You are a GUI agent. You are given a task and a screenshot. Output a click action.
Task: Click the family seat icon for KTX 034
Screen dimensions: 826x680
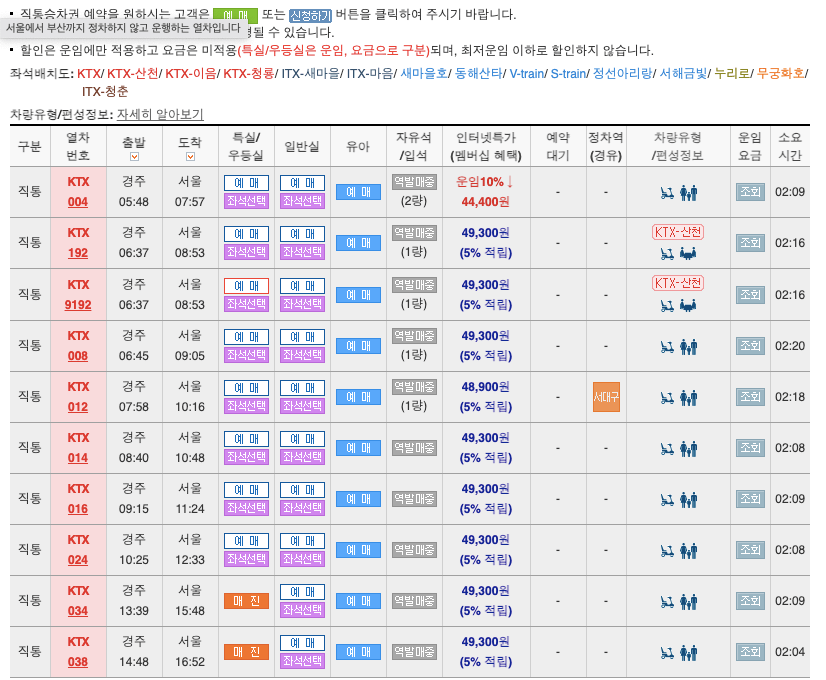689,600
